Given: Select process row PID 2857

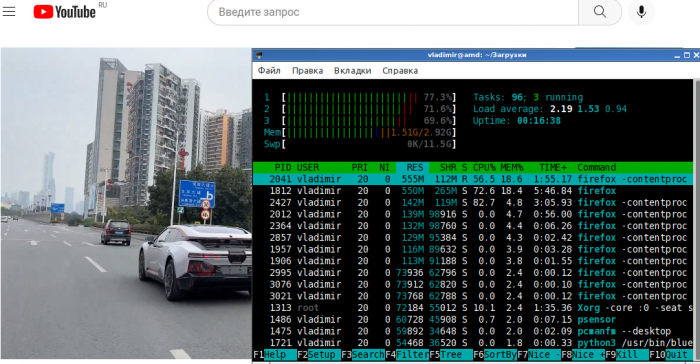Looking at the screenshot, I should (x=473, y=238).
